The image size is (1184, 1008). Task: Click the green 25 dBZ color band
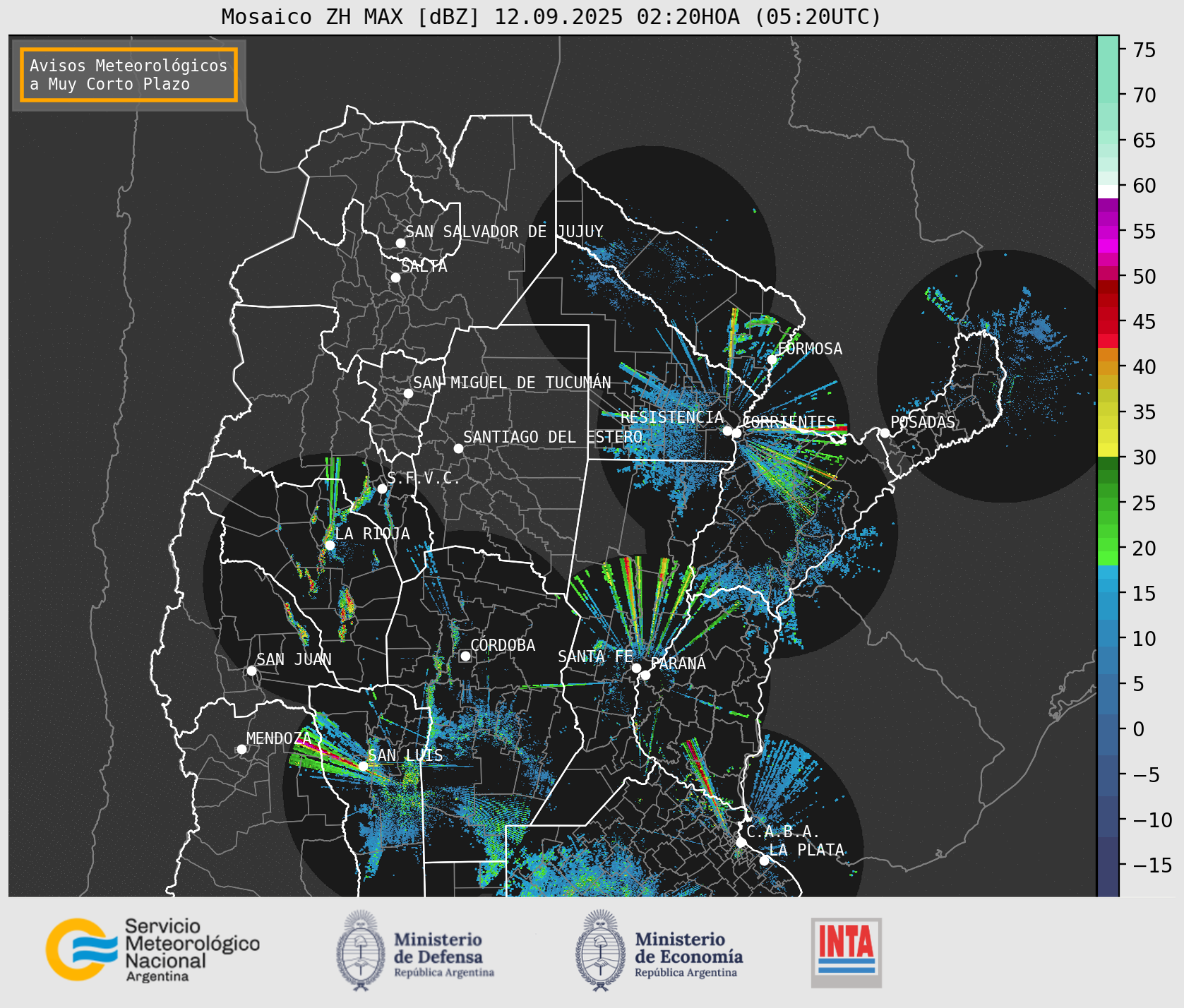click(x=1108, y=504)
